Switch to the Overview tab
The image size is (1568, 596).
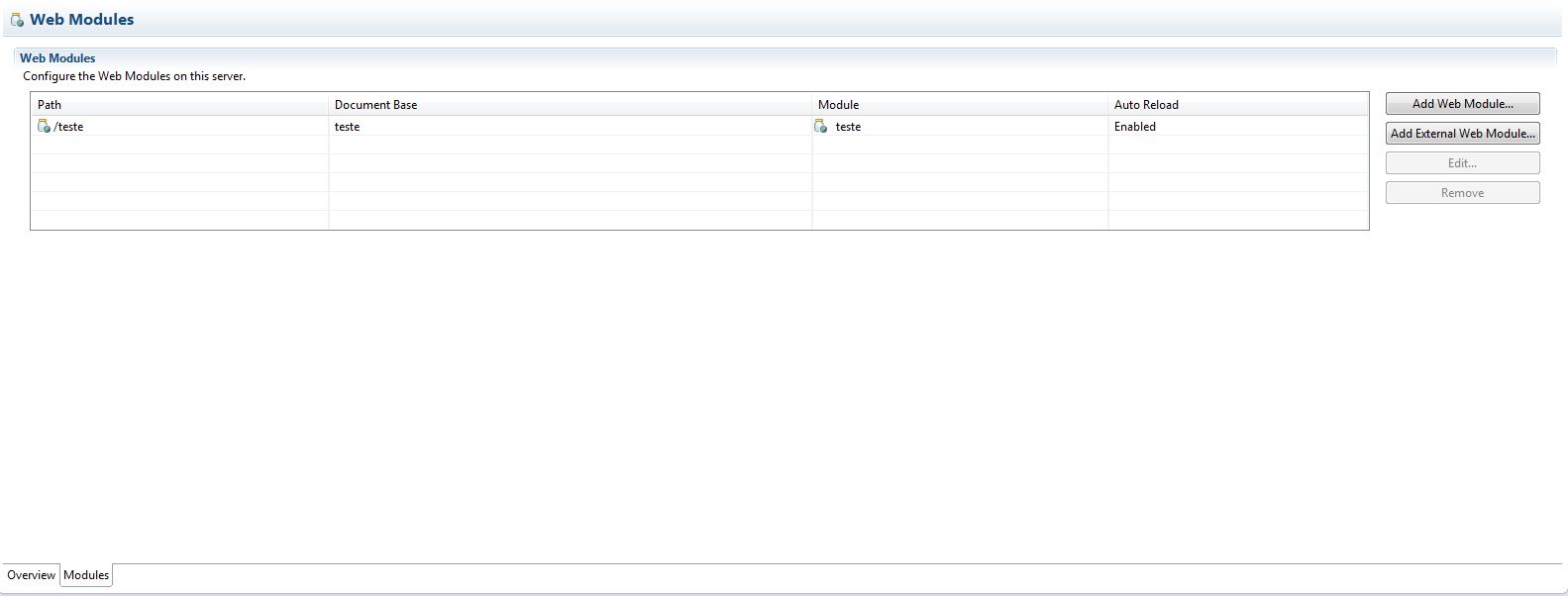click(31, 575)
